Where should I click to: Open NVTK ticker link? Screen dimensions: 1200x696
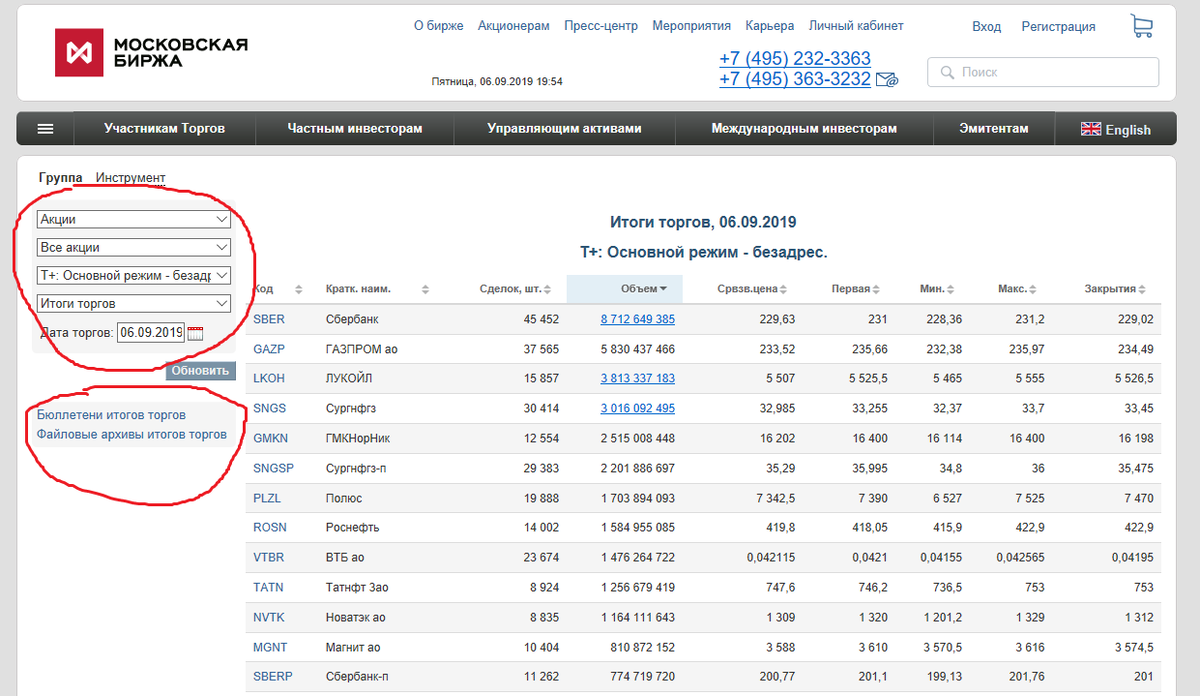click(x=269, y=617)
